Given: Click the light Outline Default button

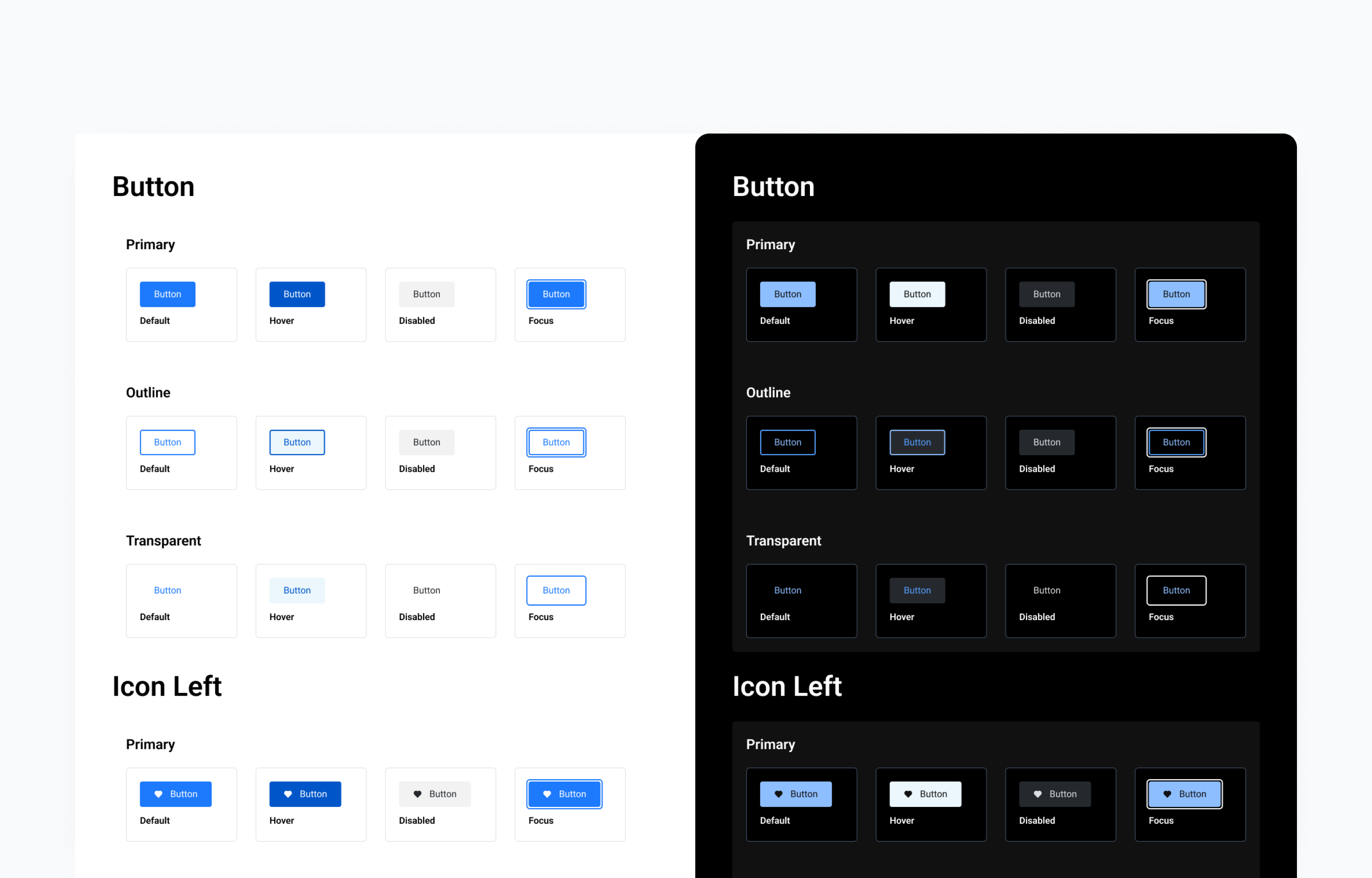Looking at the screenshot, I should [x=168, y=442].
